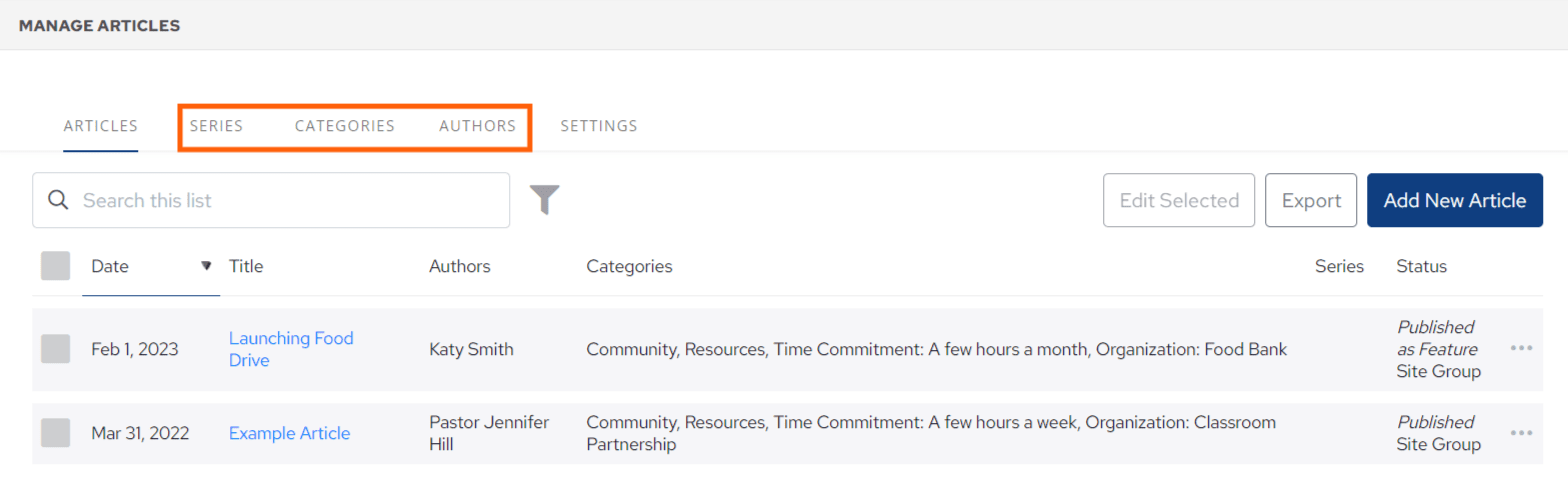Open more options for Launching Food Drive
This screenshot has width=1568, height=483.
coord(1521,348)
